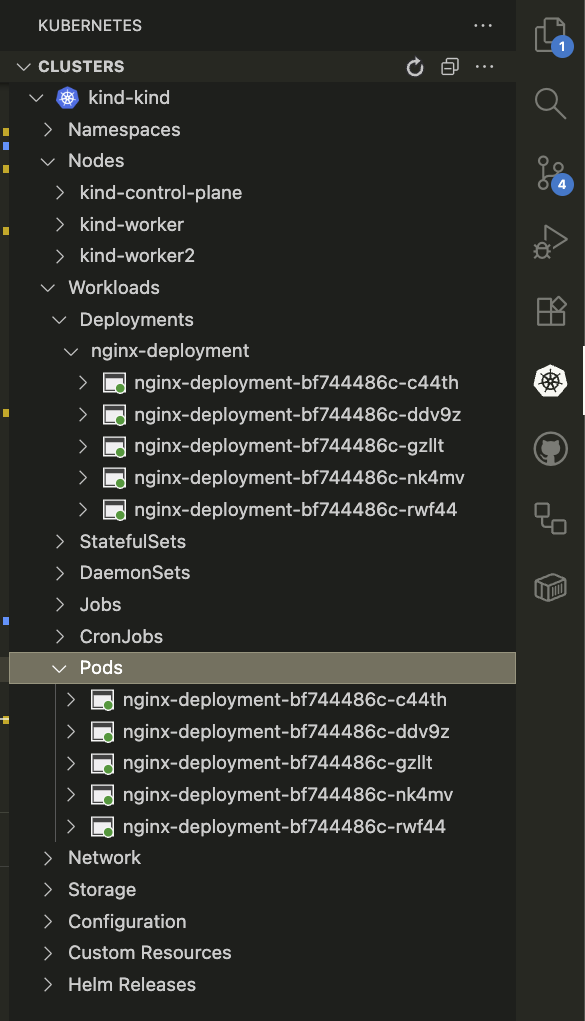Click pod icon of deployment pod rwf44
The height and width of the screenshot is (1021, 585).
coord(115,510)
